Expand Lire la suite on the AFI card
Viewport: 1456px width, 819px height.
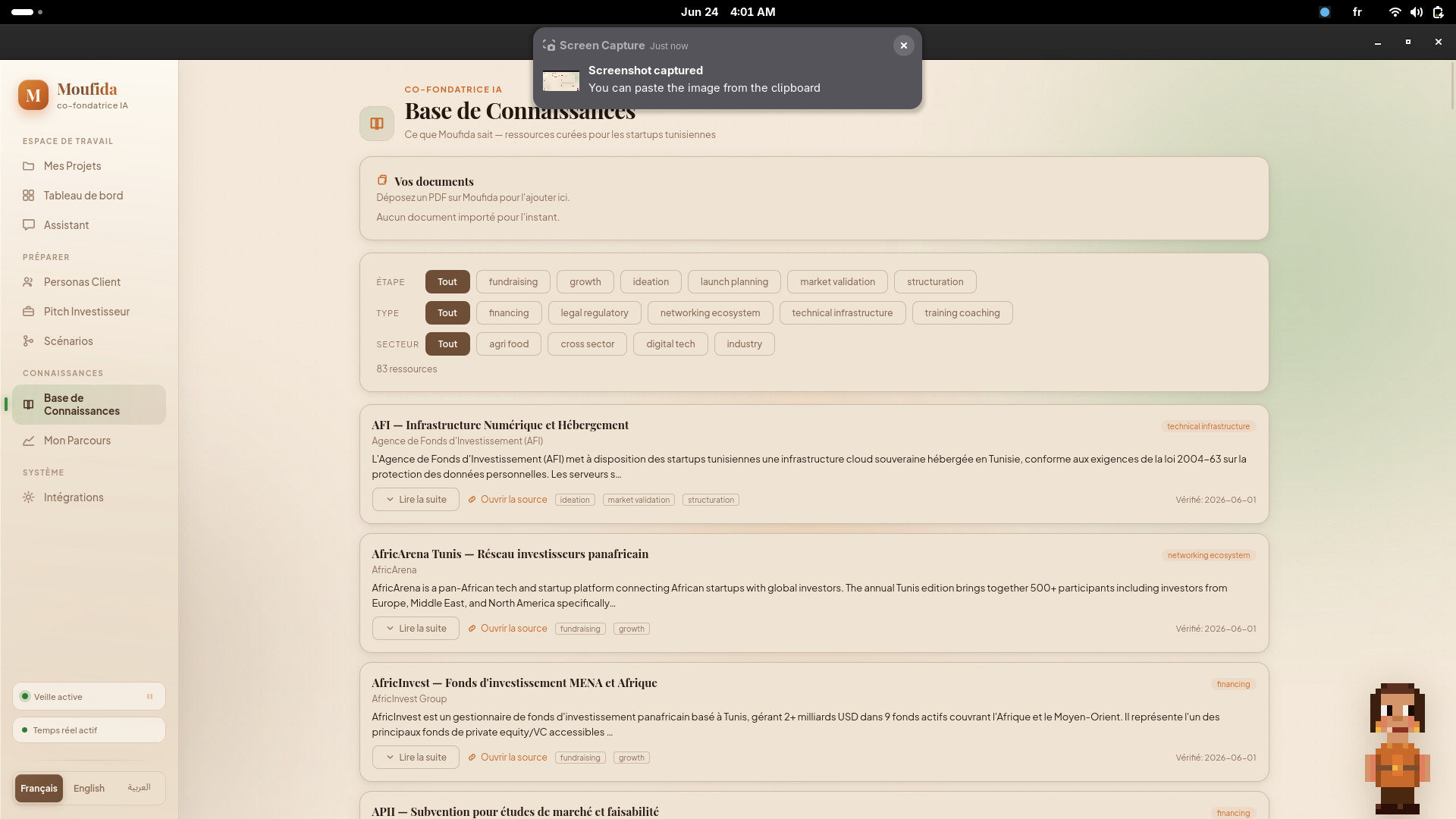pyautogui.click(x=416, y=500)
